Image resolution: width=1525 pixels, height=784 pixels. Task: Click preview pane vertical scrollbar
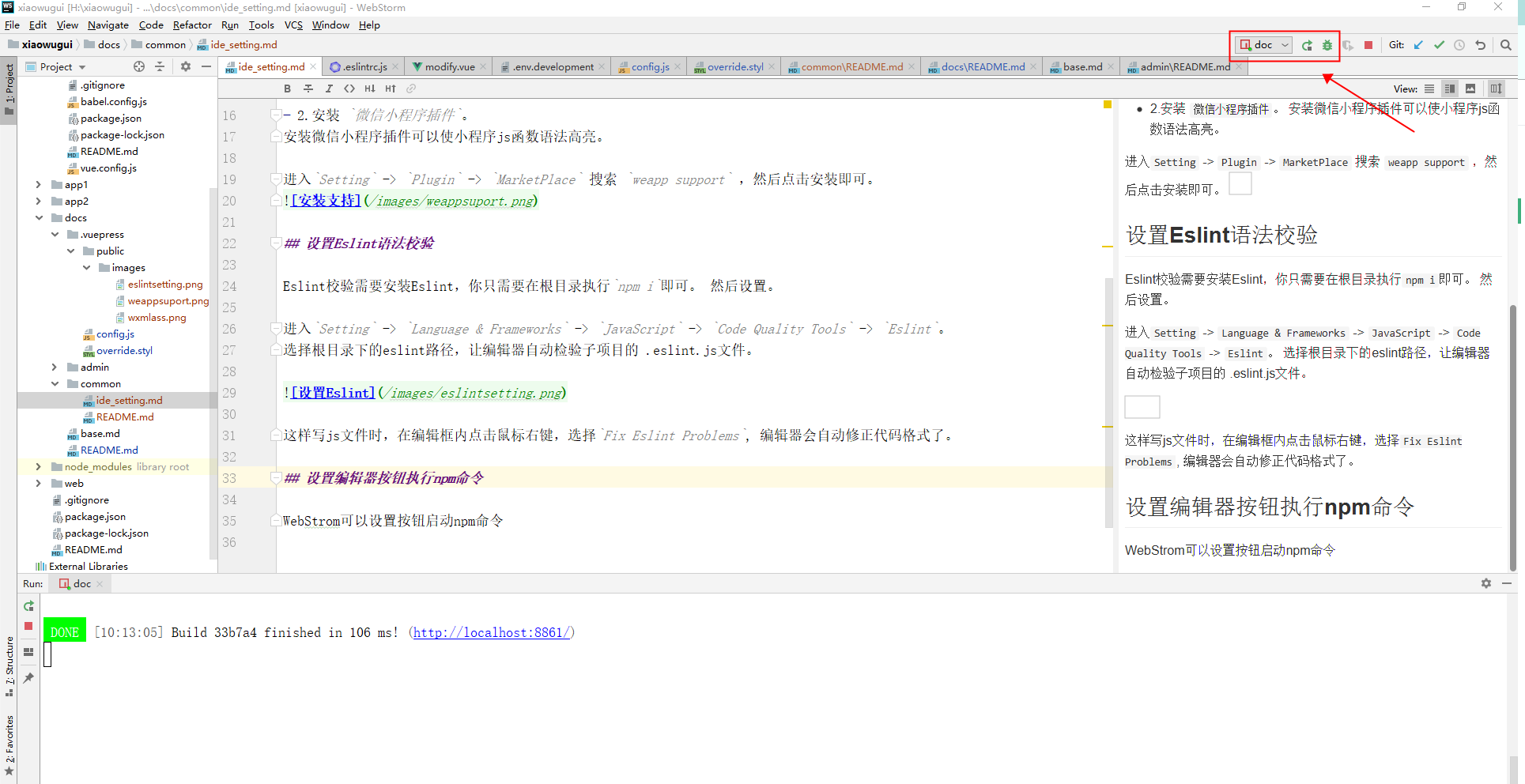(1512, 436)
